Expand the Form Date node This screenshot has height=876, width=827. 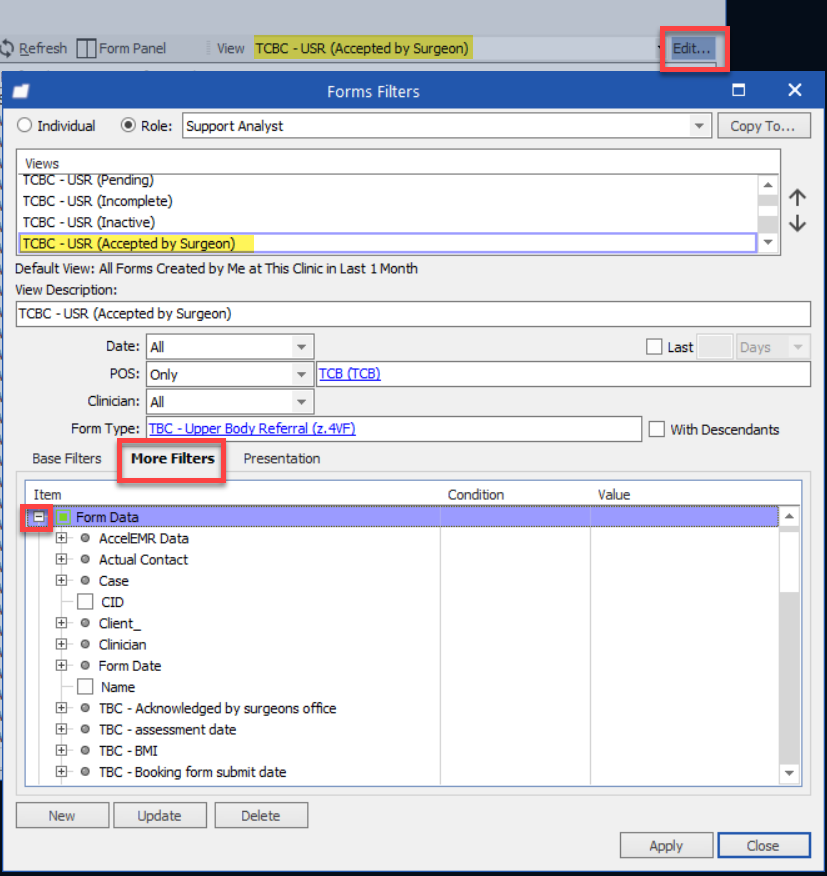[61, 665]
